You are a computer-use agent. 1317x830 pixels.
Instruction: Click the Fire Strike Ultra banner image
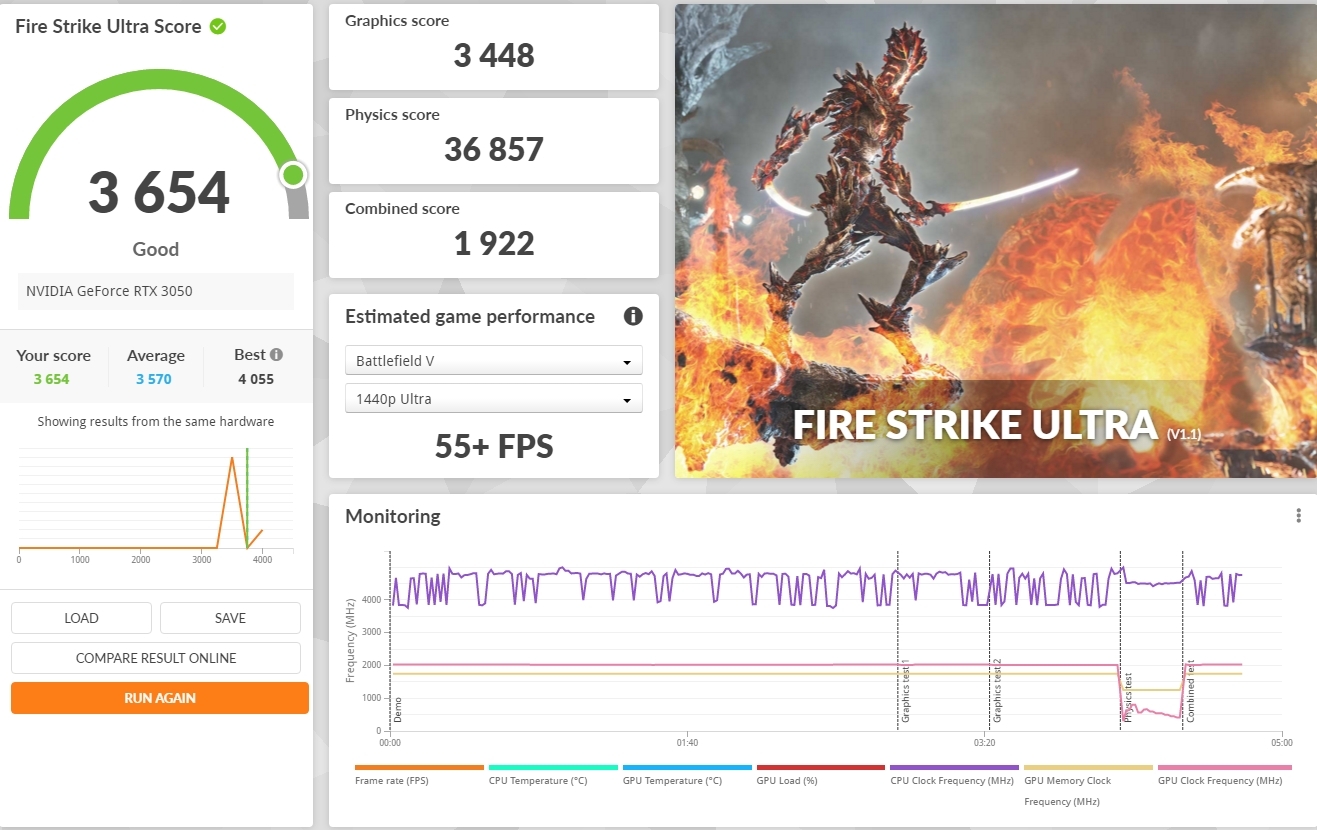pyautogui.click(x=996, y=241)
